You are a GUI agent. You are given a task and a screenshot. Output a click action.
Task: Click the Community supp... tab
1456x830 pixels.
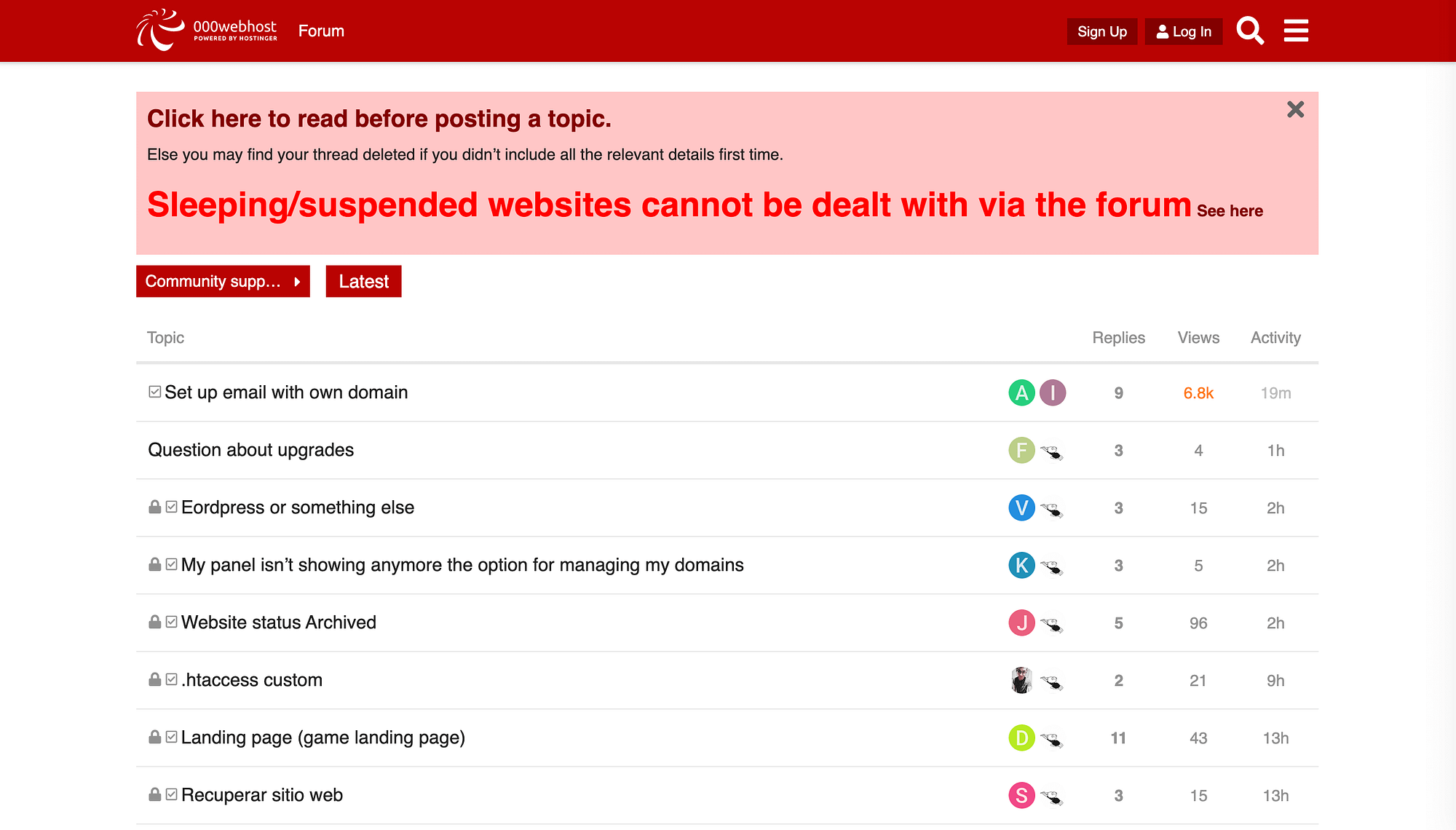click(222, 281)
